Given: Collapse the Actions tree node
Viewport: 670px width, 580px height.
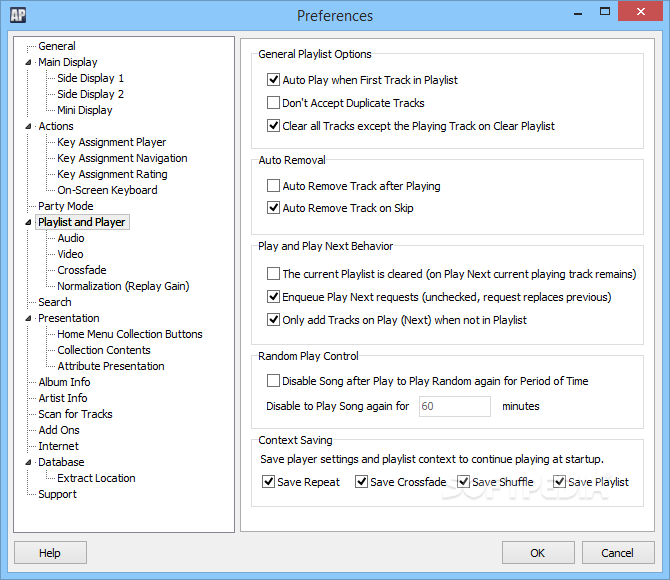Looking at the screenshot, I should point(28,126).
